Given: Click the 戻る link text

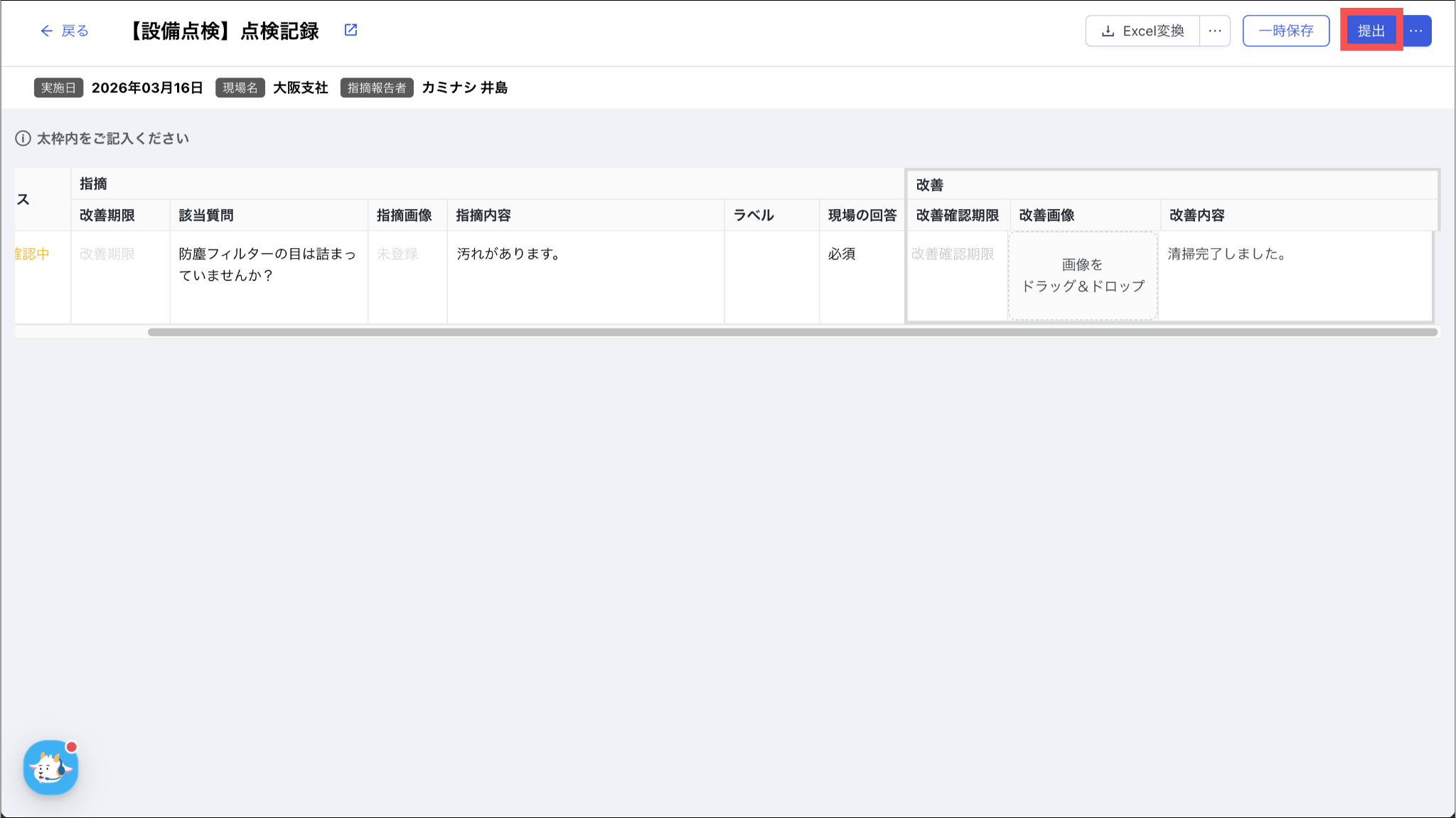Looking at the screenshot, I should click(x=75, y=31).
